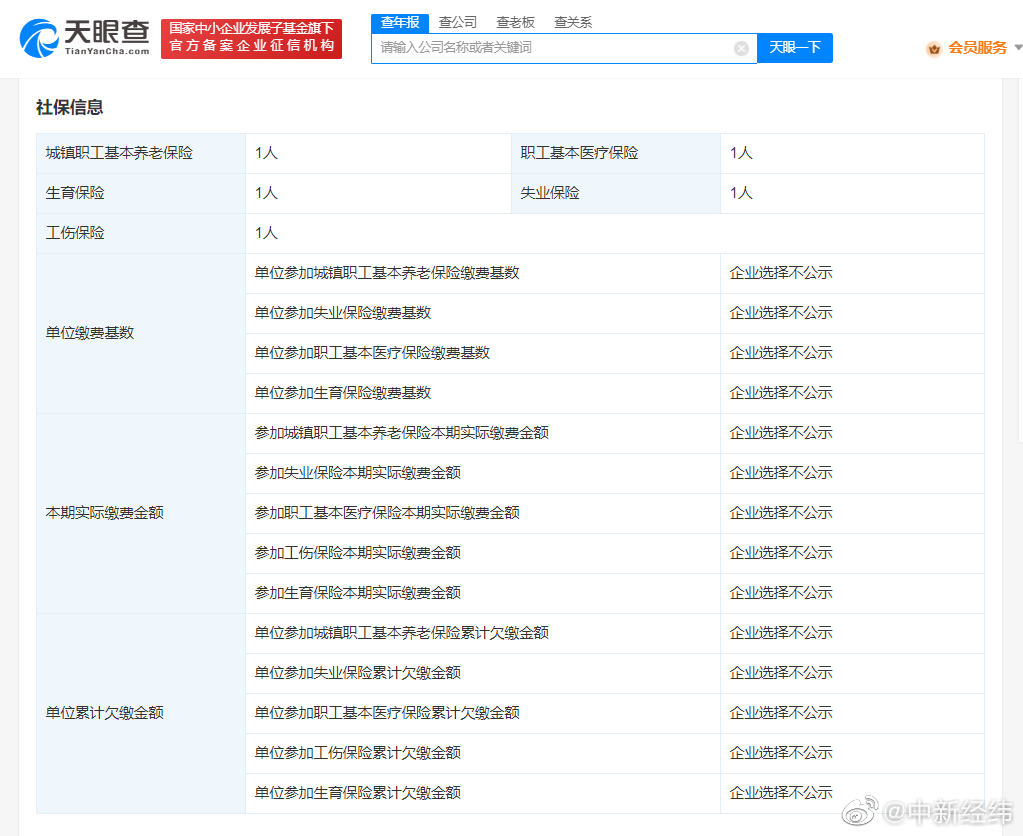Select the 城镇职工基本养老保险 cell
The height and width of the screenshot is (836, 1023).
click(x=141, y=153)
